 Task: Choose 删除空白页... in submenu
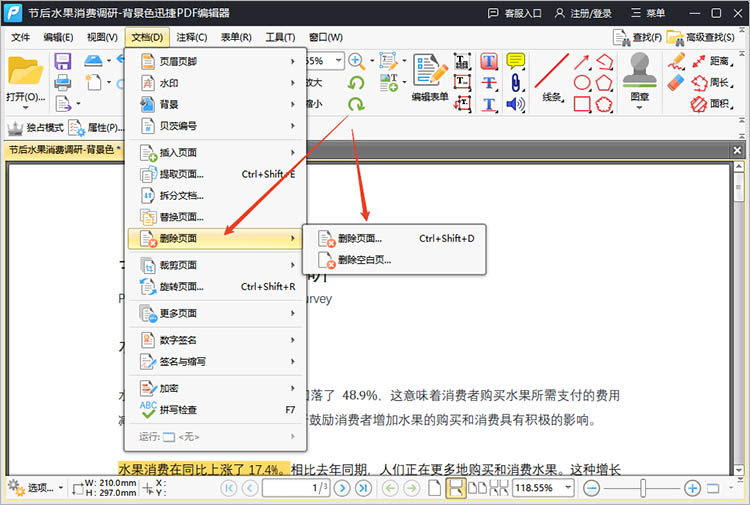395,260
